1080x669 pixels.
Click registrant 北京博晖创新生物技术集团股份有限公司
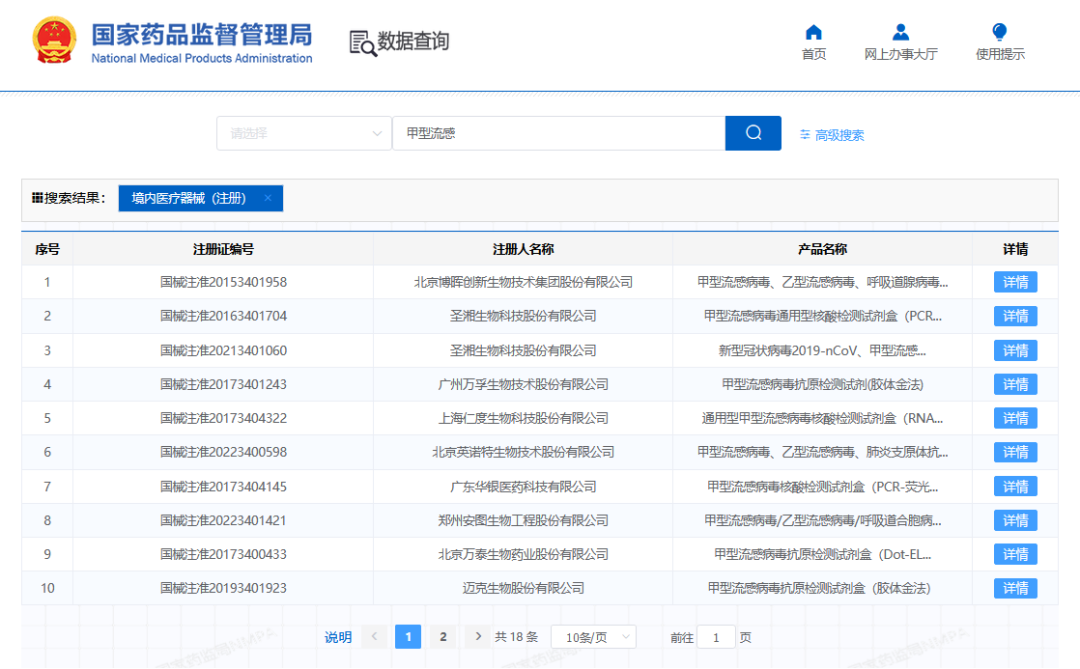click(523, 282)
